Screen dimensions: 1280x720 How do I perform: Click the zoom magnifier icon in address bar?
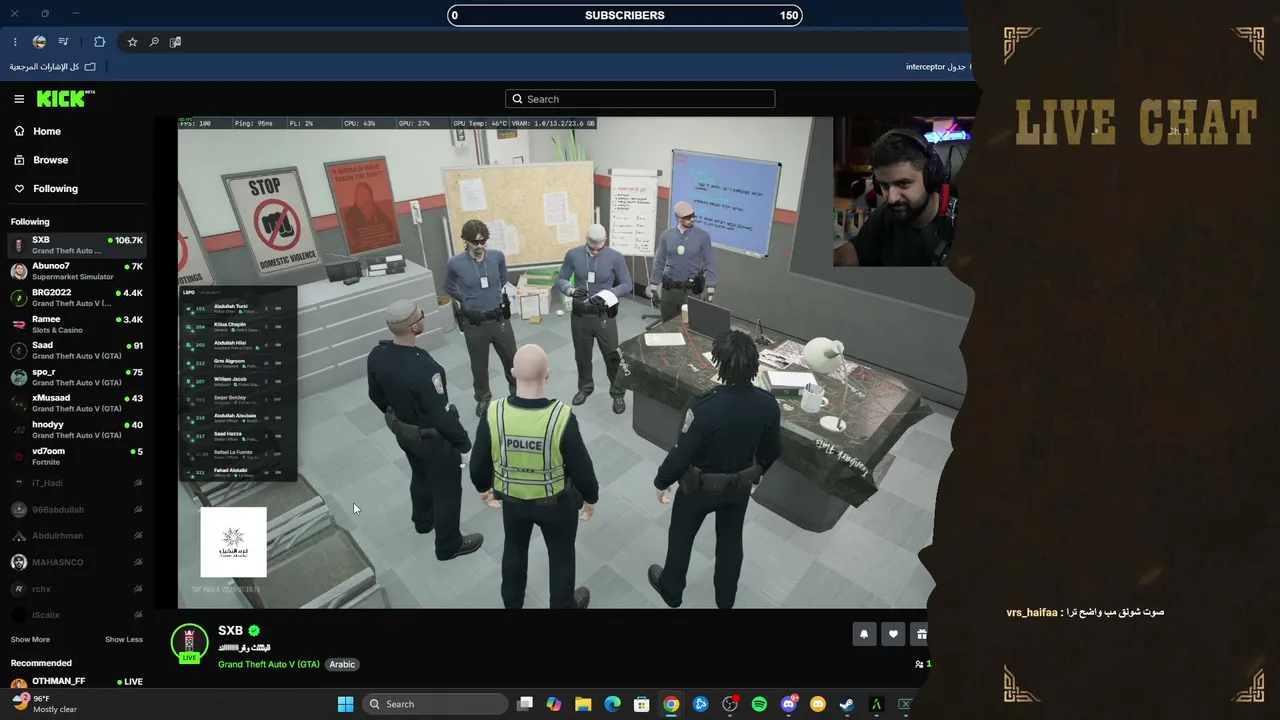pos(154,42)
